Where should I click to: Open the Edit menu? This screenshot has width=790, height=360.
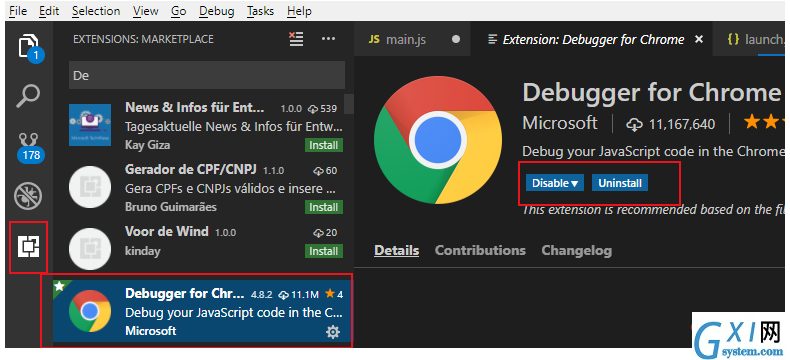[49, 11]
